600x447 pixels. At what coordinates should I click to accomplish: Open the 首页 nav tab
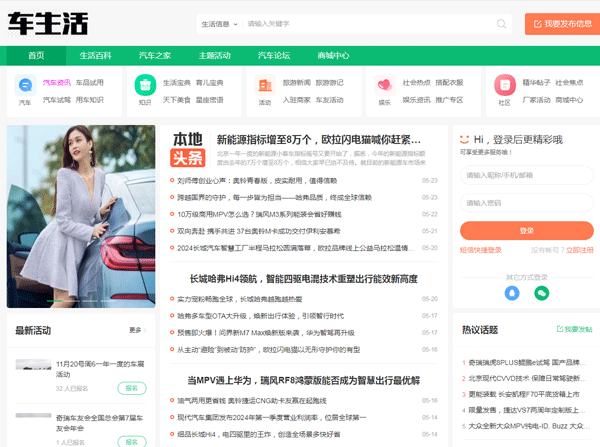coord(36,55)
